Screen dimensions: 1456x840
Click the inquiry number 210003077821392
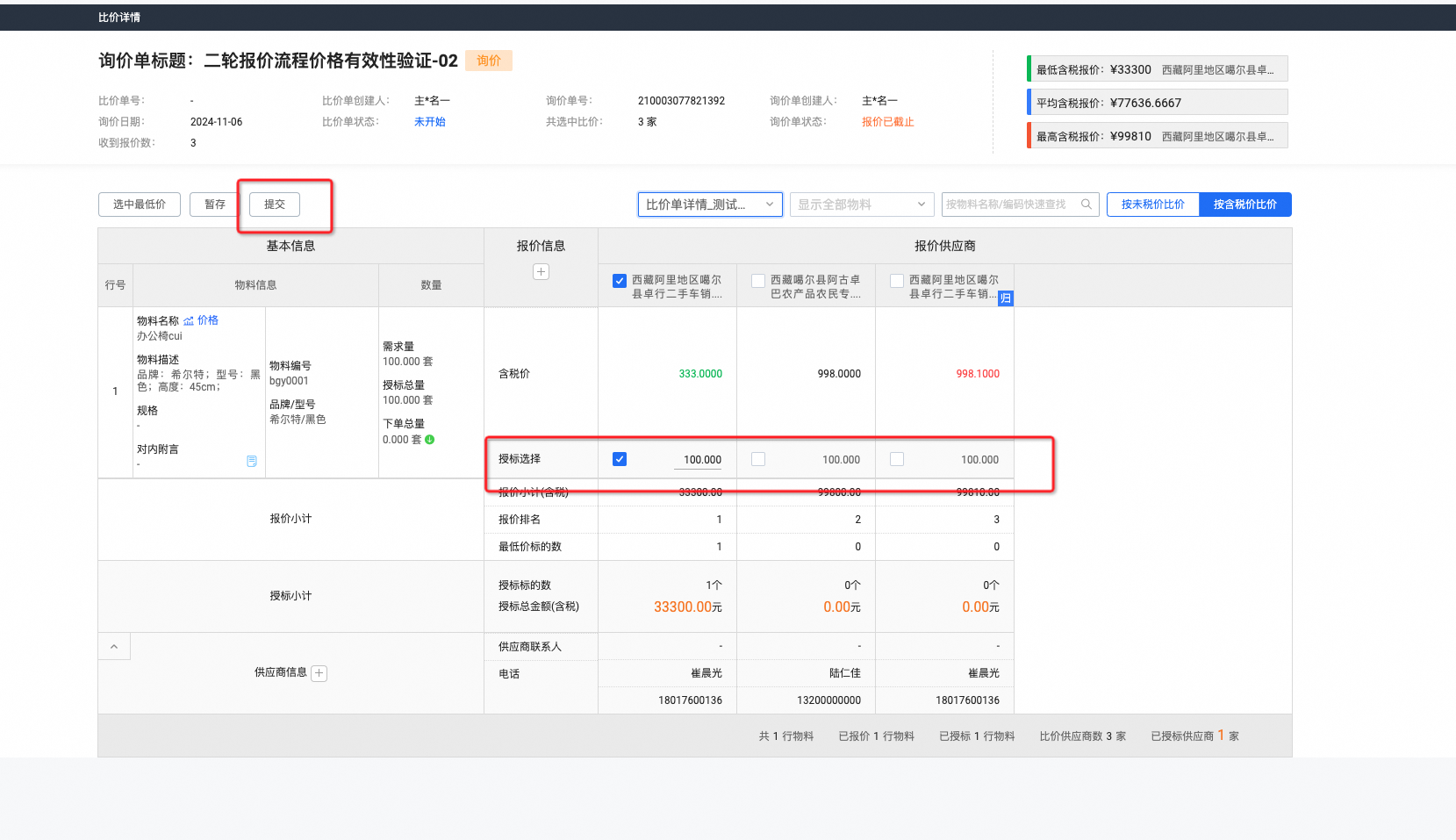tap(681, 101)
